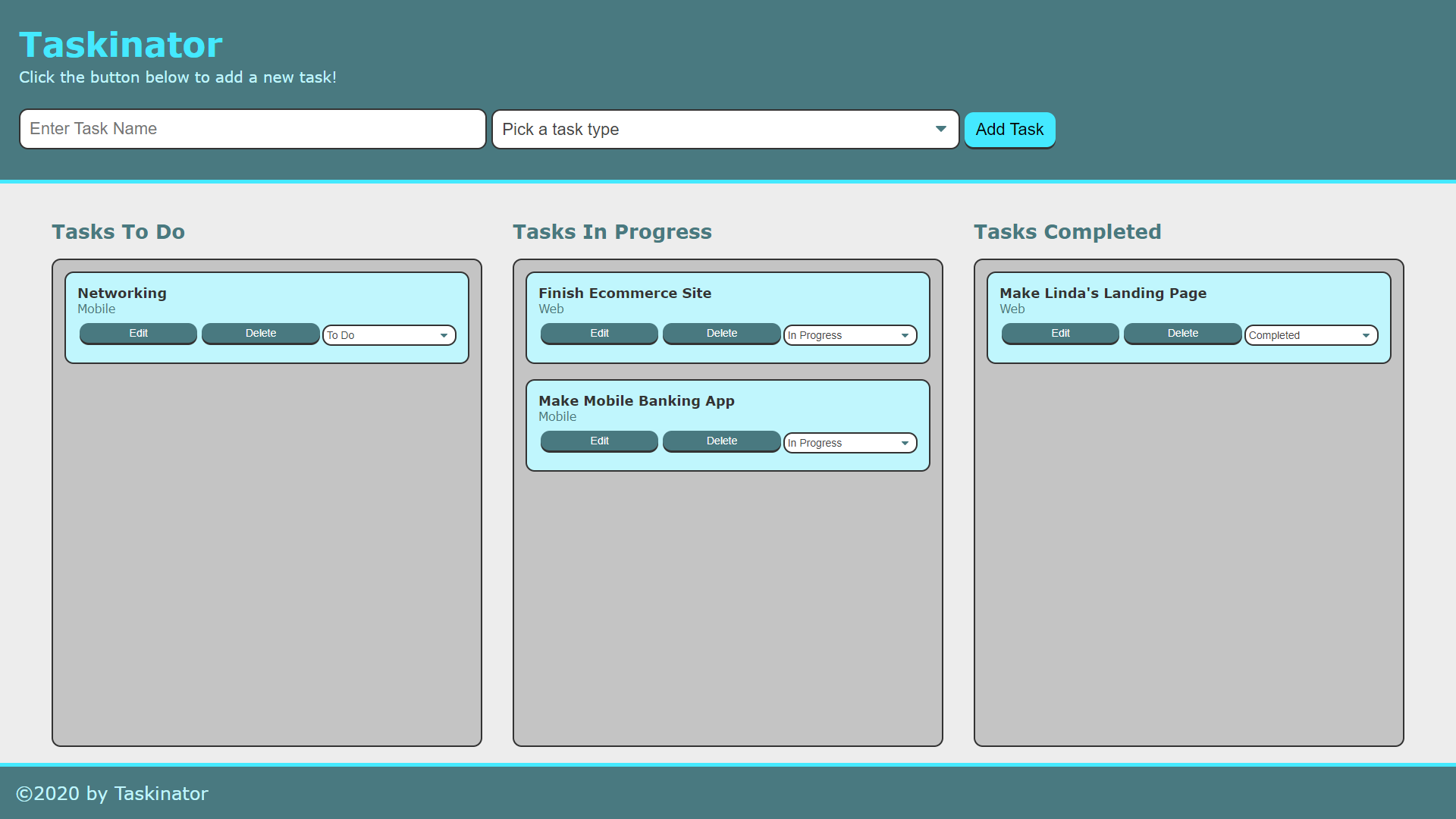Open status dropdown for Mobile Banking App
This screenshot has height=819, width=1456.
[850, 443]
